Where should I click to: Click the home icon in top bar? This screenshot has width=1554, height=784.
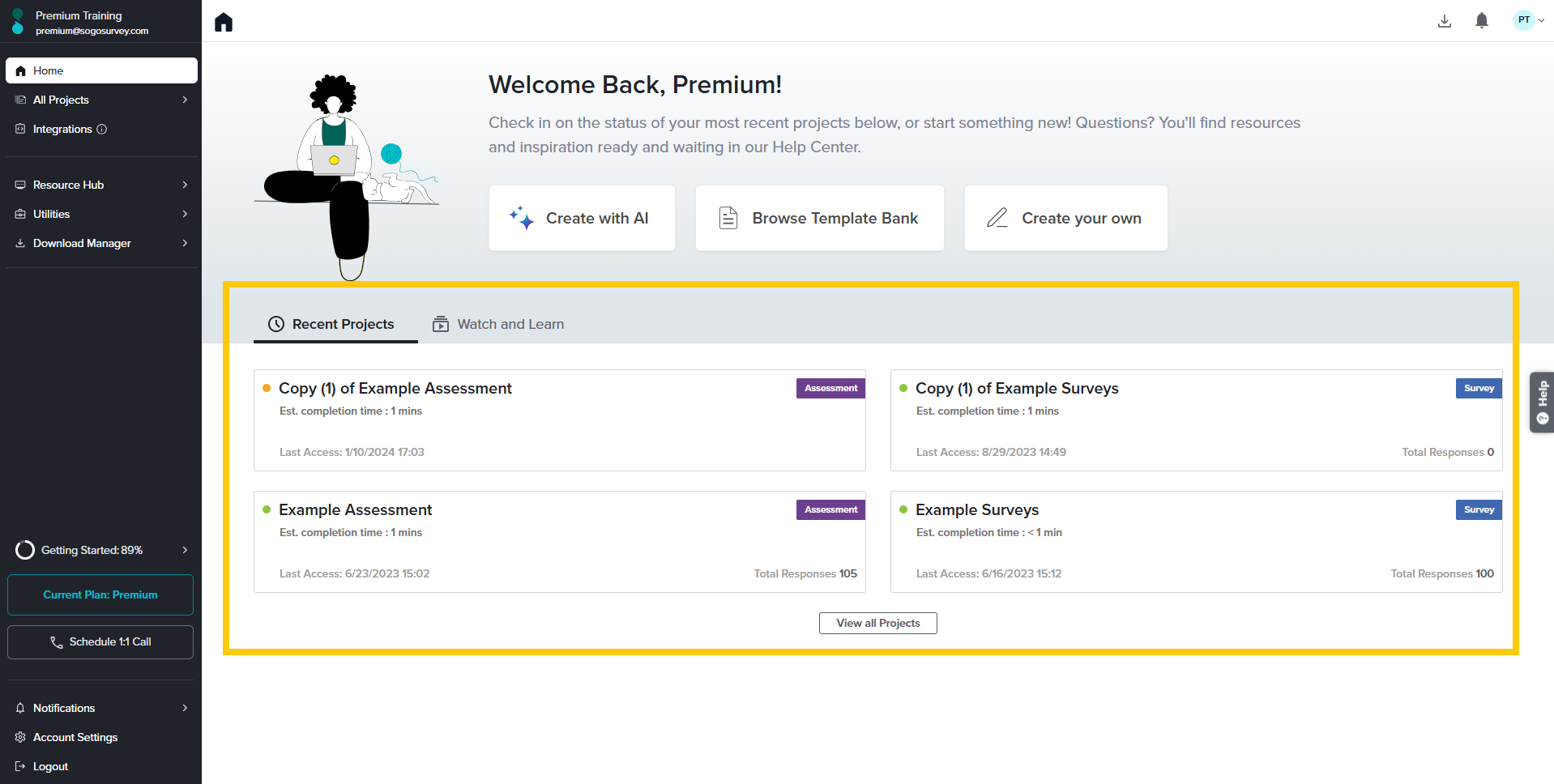point(224,22)
